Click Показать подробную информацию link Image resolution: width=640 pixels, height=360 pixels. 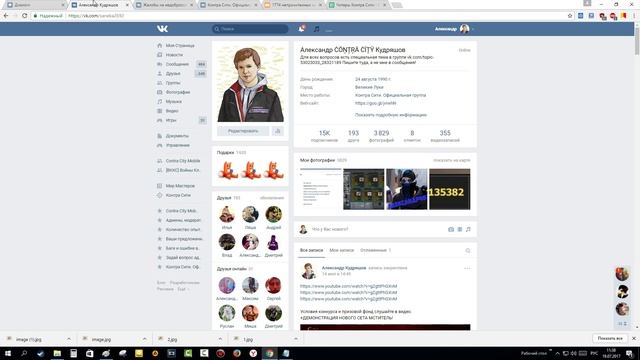(x=391, y=115)
